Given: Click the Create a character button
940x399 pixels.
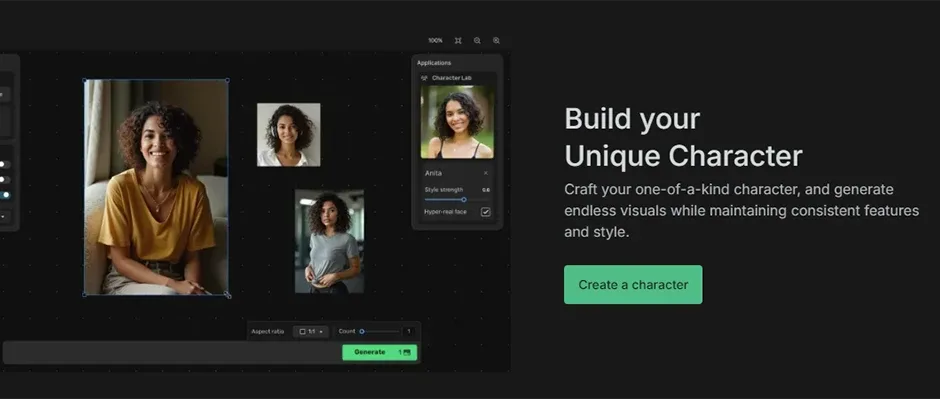Looking at the screenshot, I should [x=632, y=285].
